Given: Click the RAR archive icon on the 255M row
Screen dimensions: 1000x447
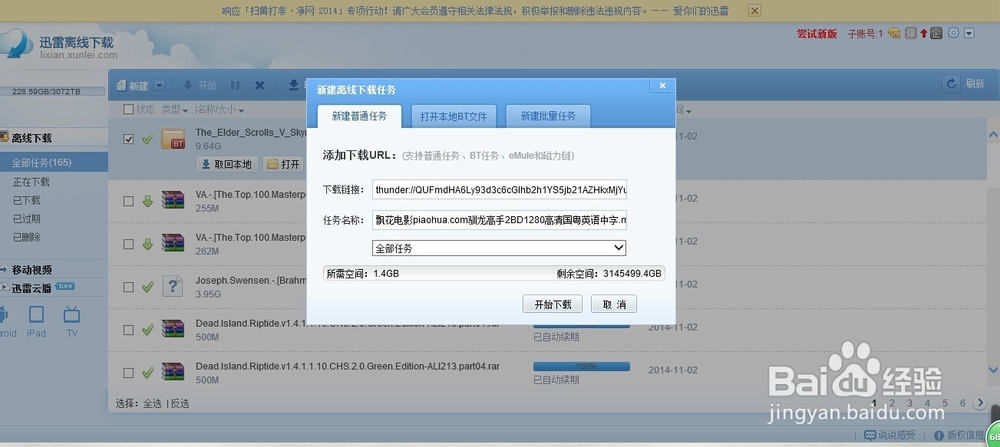Looking at the screenshot, I should click(x=173, y=201).
